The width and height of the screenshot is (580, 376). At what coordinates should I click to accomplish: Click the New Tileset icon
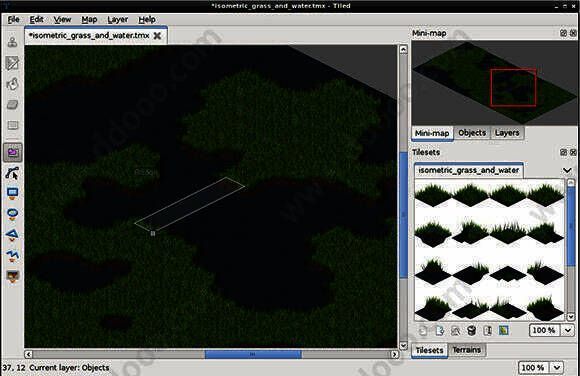[423, 330]
